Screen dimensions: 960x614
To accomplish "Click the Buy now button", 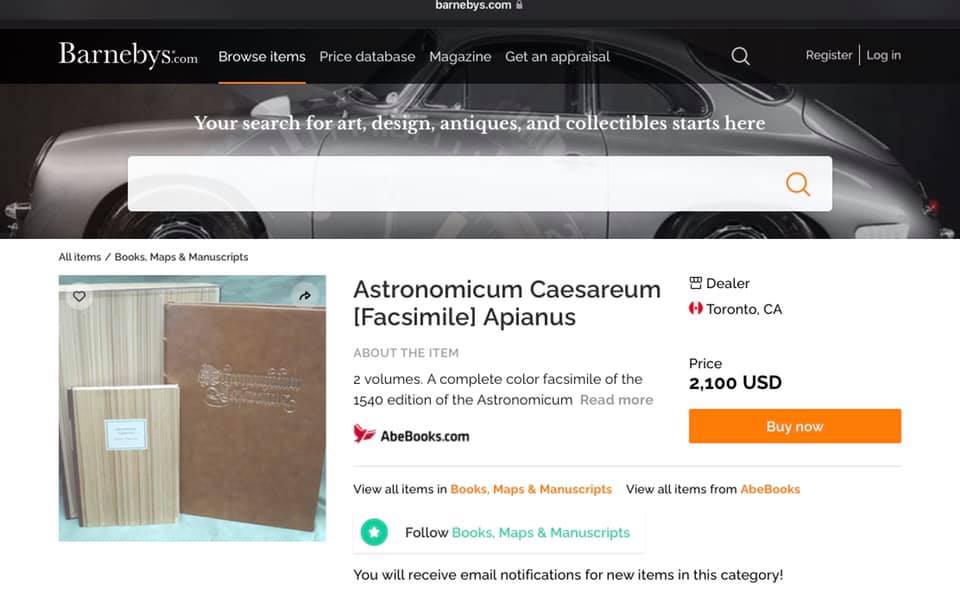I will [795, 426].
